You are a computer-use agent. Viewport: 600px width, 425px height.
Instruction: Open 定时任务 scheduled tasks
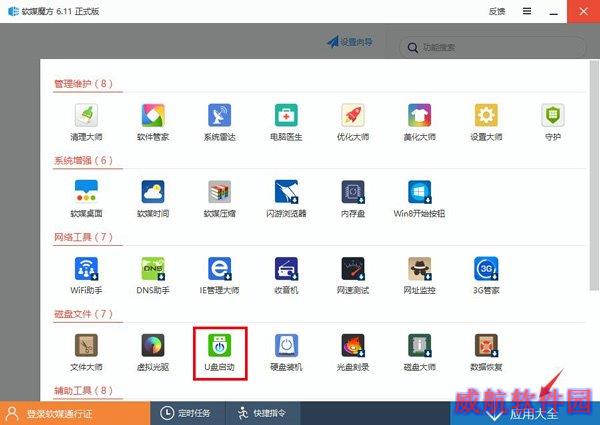188,413
